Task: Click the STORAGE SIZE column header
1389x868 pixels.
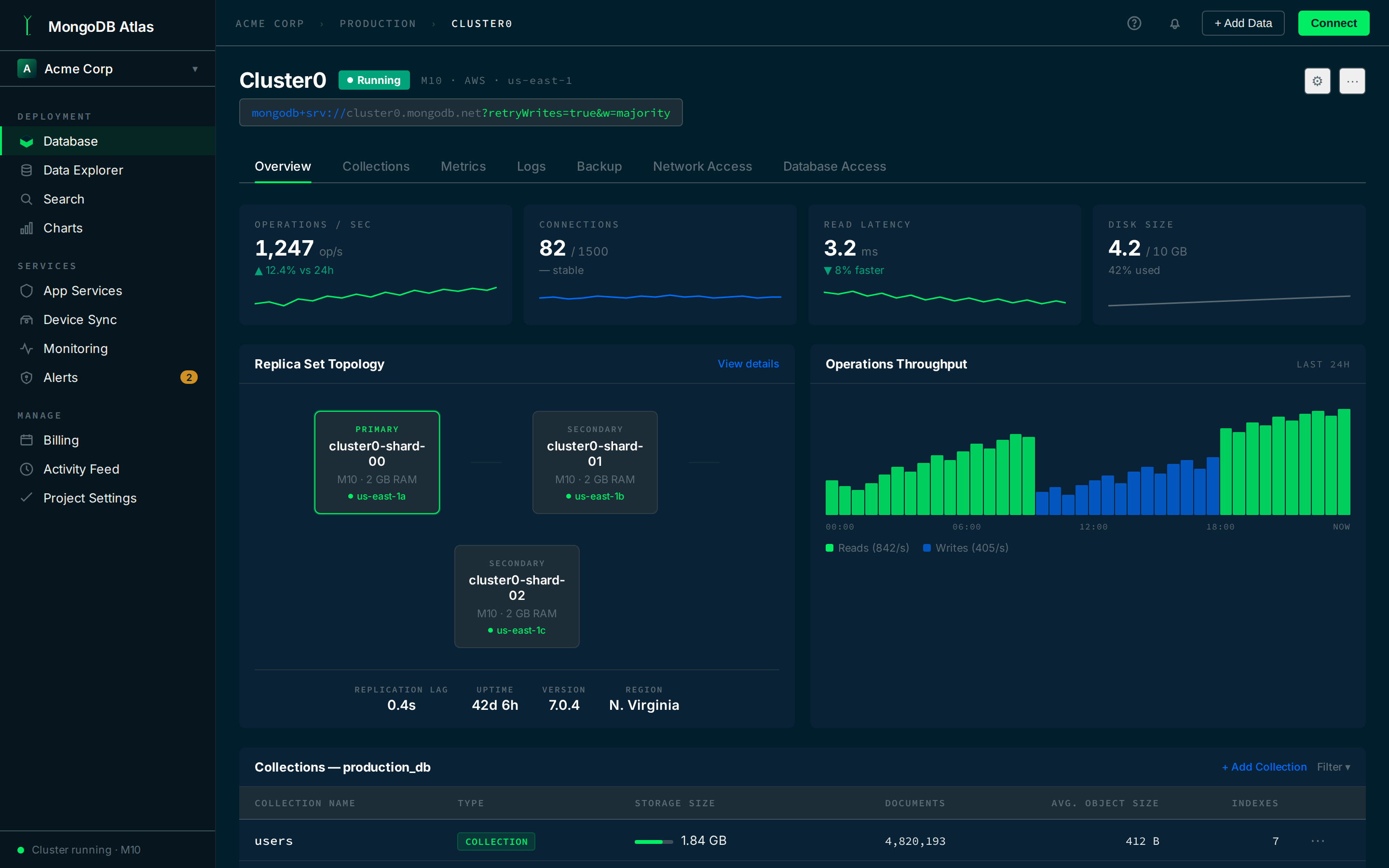Action: [675, 803]
